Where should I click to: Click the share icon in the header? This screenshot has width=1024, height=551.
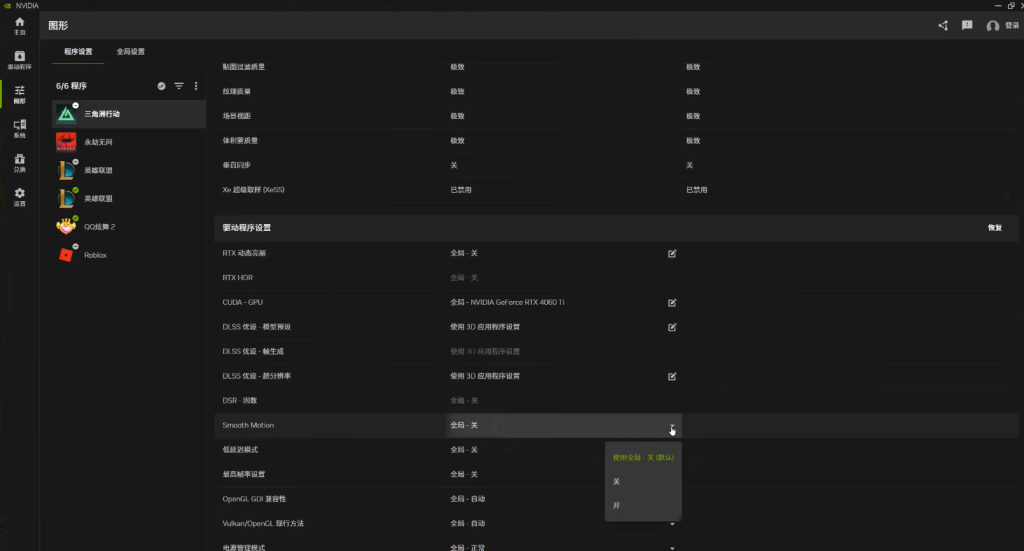pos(943,25)
